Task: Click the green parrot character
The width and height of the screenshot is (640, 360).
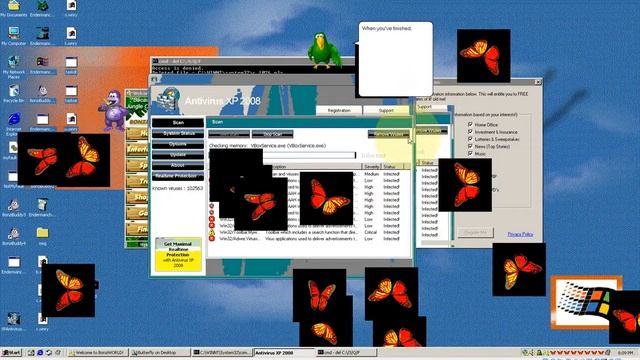Action: point(324,50)
